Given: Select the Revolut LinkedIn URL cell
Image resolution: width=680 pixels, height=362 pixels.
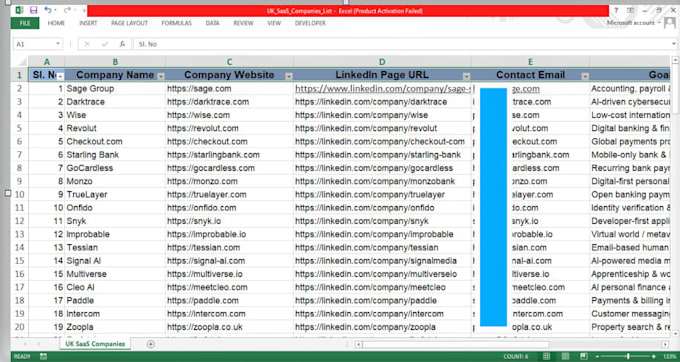Looking at the screenshot, I should tap(382, 128).
